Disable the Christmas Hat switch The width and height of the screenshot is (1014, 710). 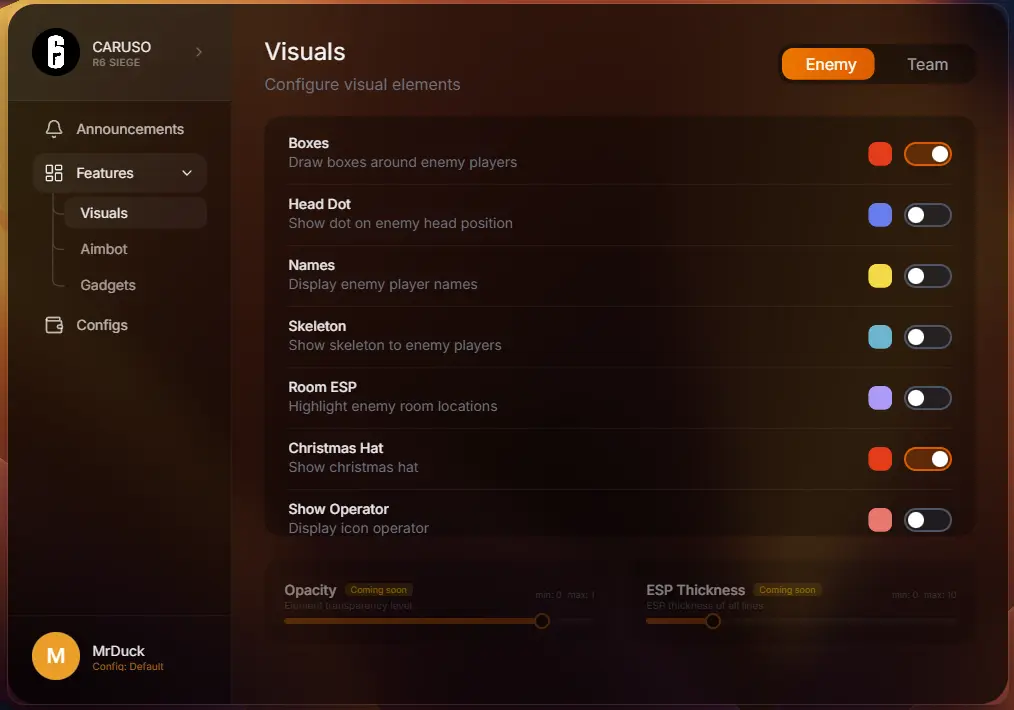[927, 459]
